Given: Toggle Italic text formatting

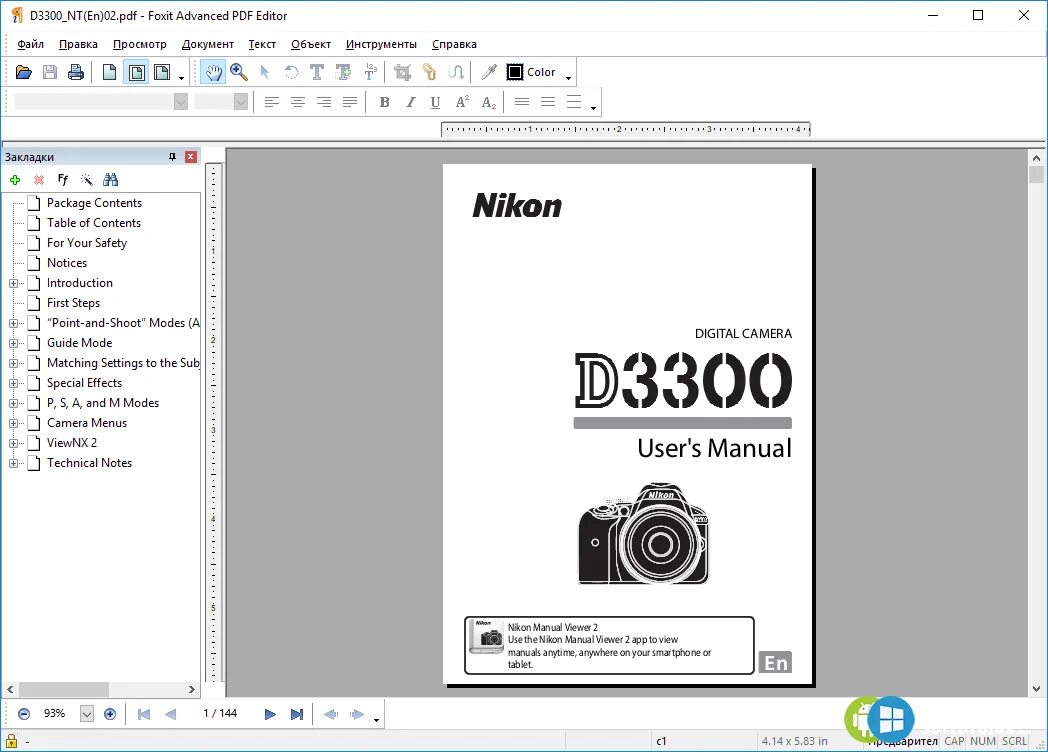Looking at the screenshot, I should pyautogui.click(x=410, y=102).
